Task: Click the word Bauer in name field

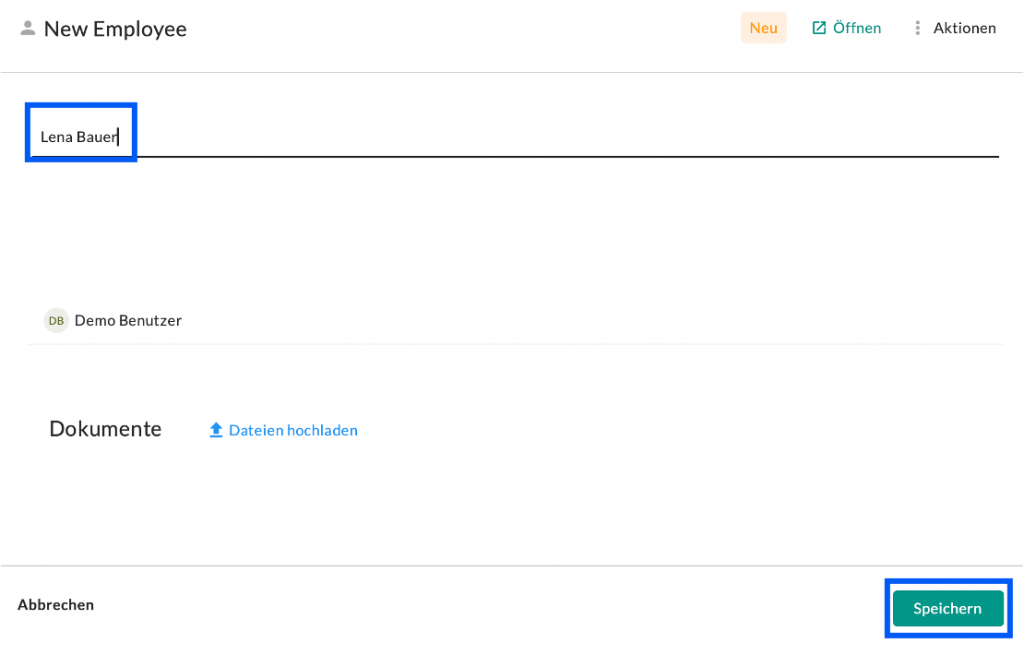Action: (97, 137)
